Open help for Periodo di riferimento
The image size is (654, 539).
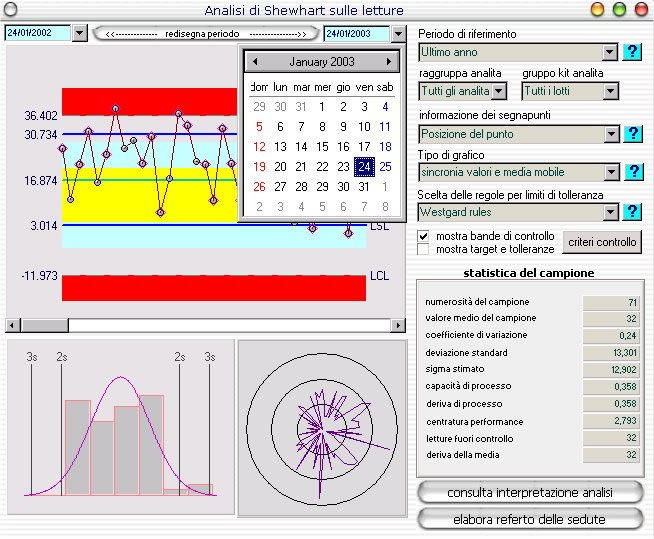click(x=632, y=52)
